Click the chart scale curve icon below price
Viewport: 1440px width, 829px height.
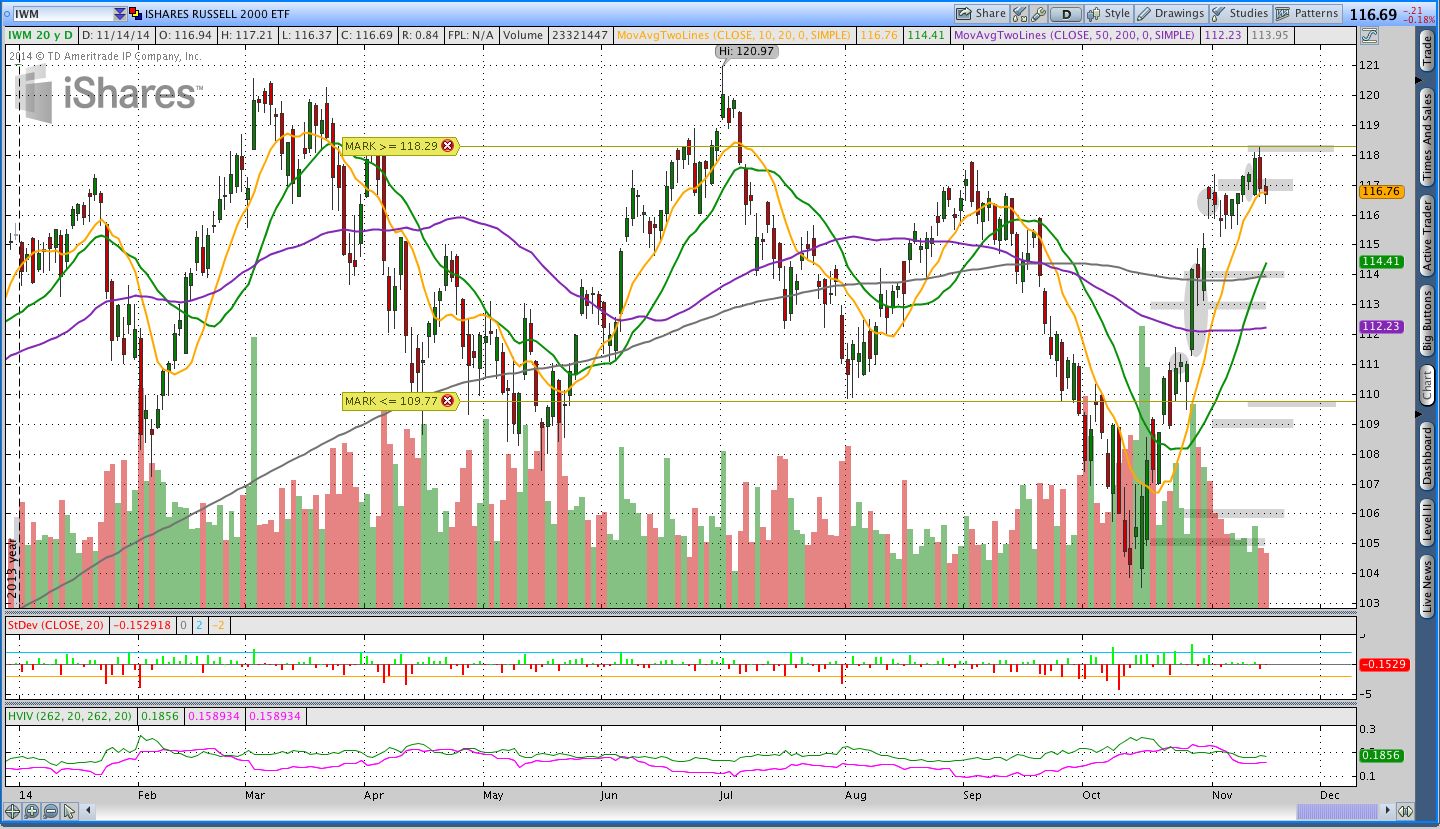click(x=1369, y=35)
